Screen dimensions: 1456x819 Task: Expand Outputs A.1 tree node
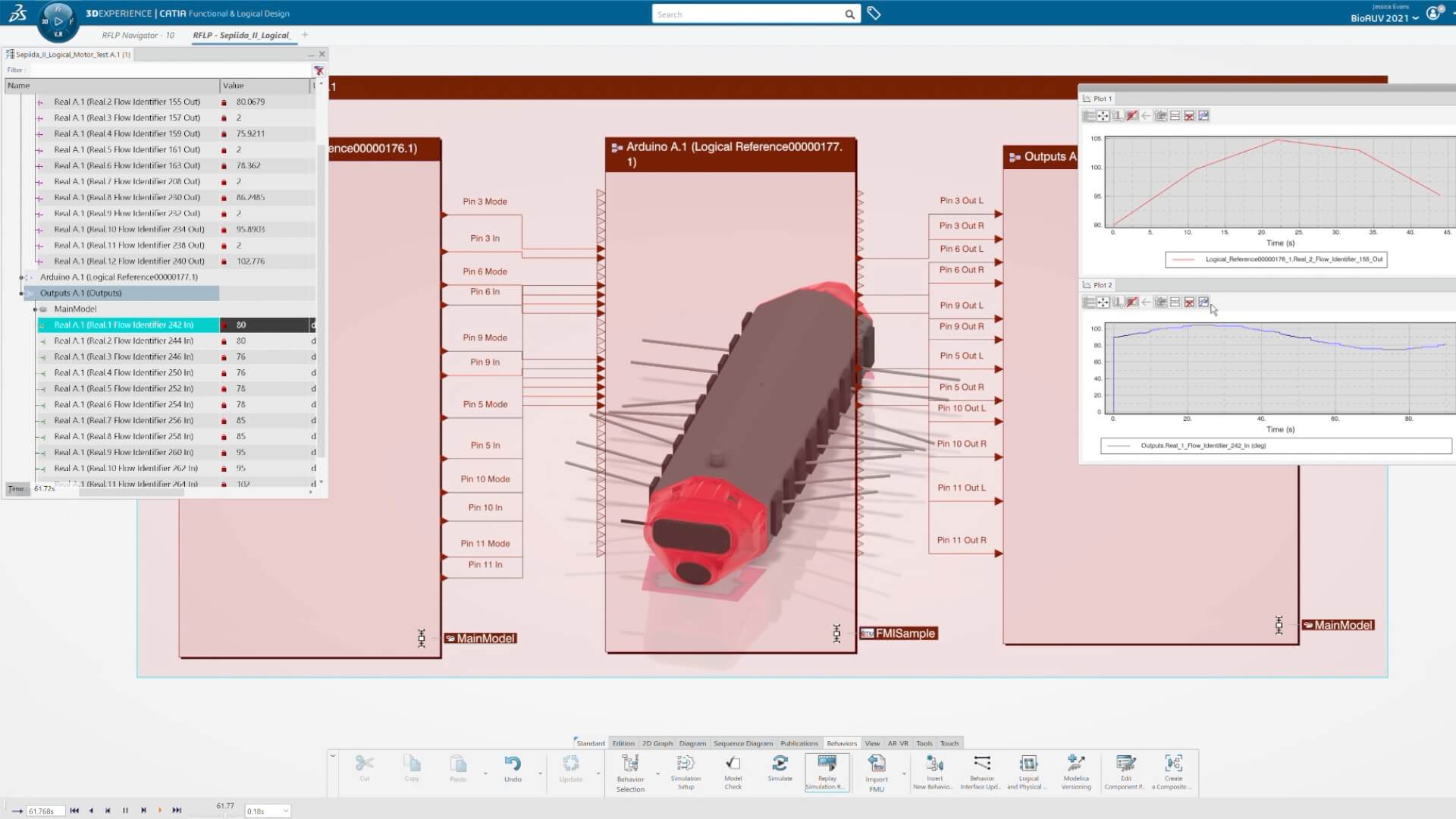[x=22, y=293]
